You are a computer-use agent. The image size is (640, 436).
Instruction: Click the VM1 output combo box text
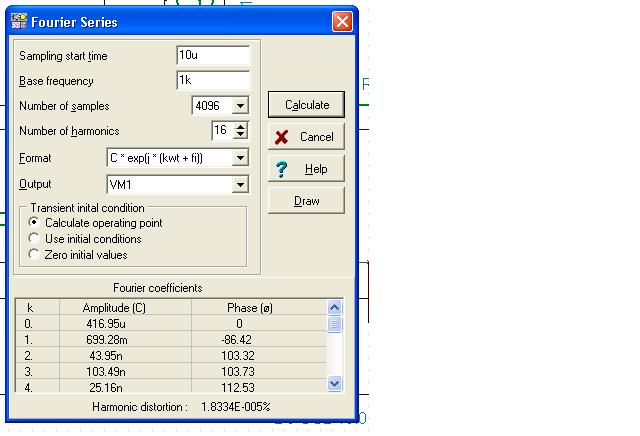pos(121,185)
